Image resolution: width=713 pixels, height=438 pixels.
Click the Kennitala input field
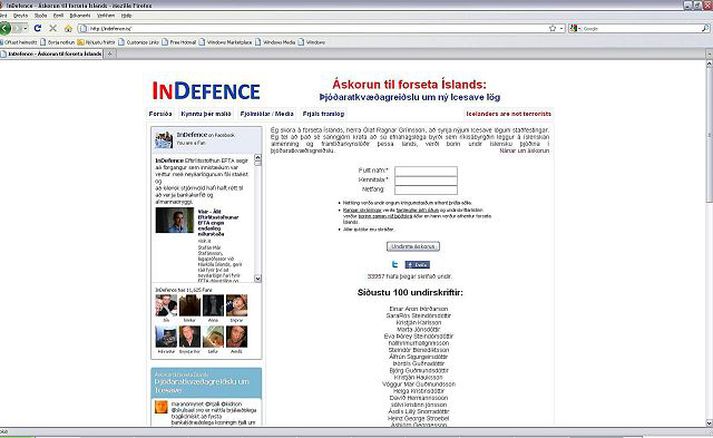click(426, 180)
